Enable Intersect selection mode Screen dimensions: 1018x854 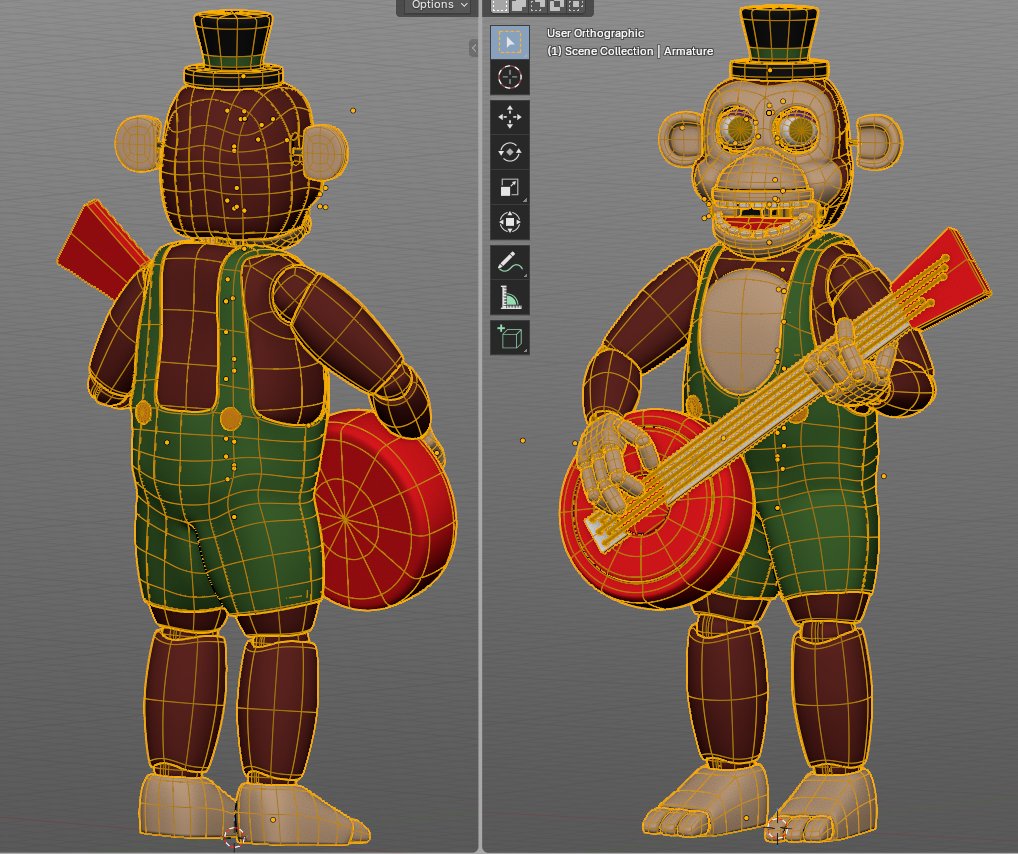click(576, 6)
